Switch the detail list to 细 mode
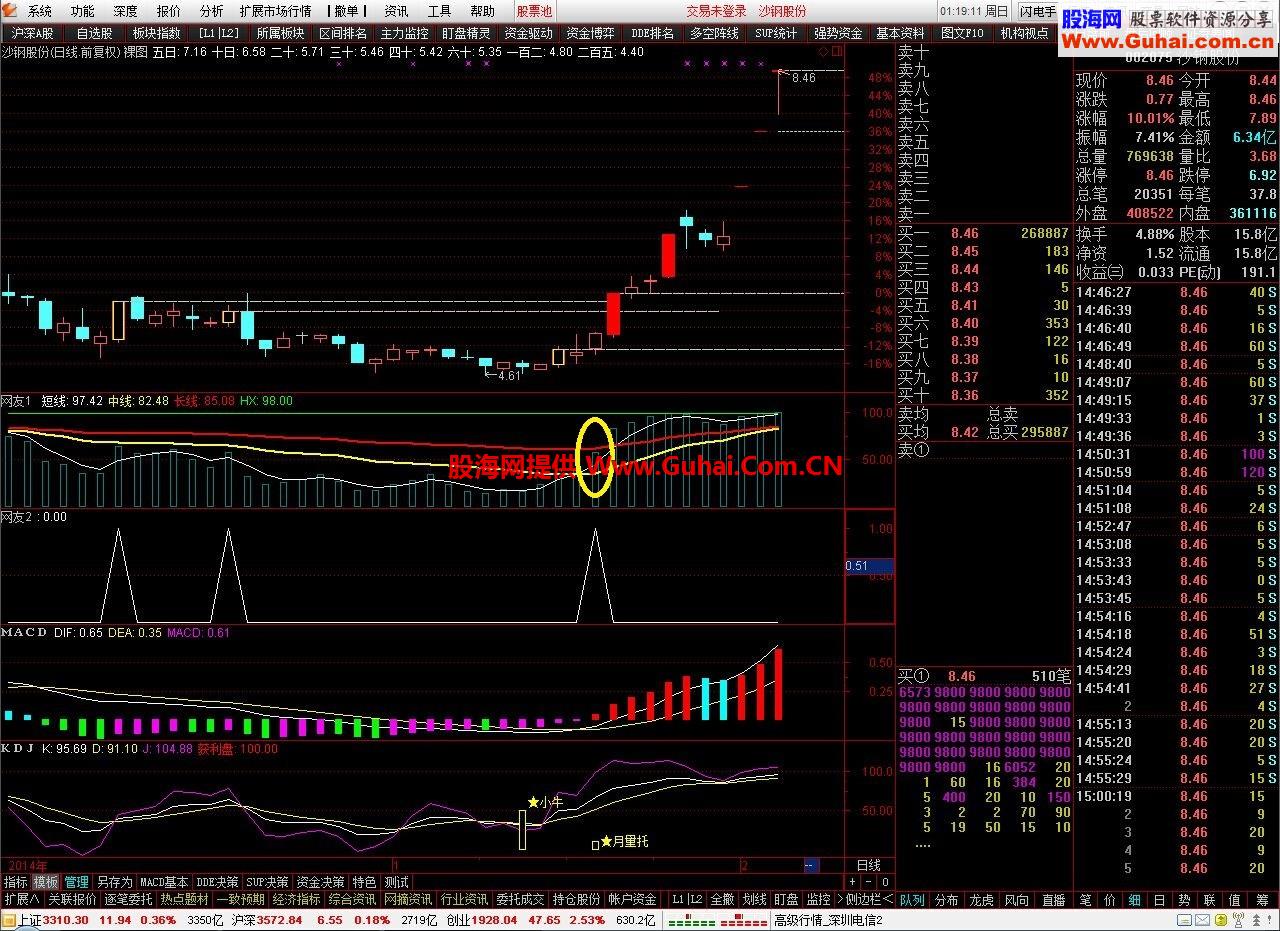The image size is (1280, 931). point(1135,900)
